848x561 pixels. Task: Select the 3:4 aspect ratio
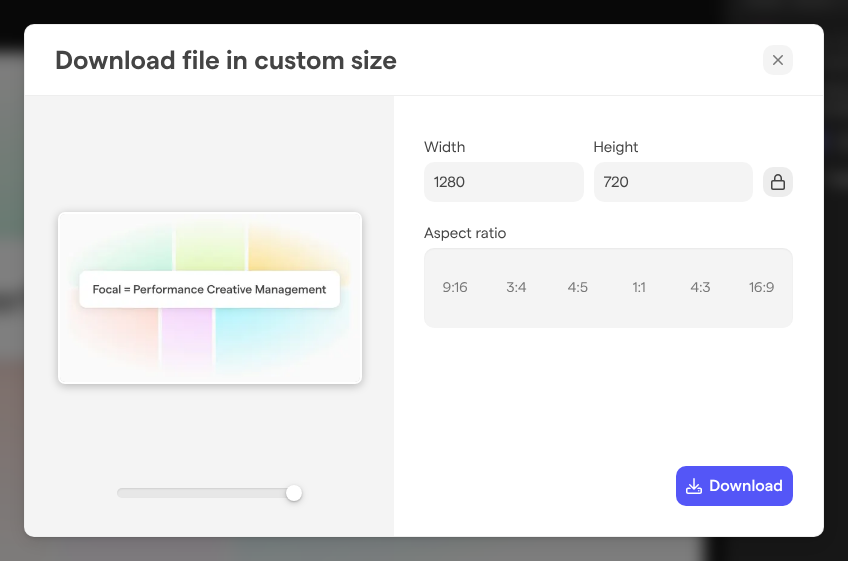tap(516, 287)
